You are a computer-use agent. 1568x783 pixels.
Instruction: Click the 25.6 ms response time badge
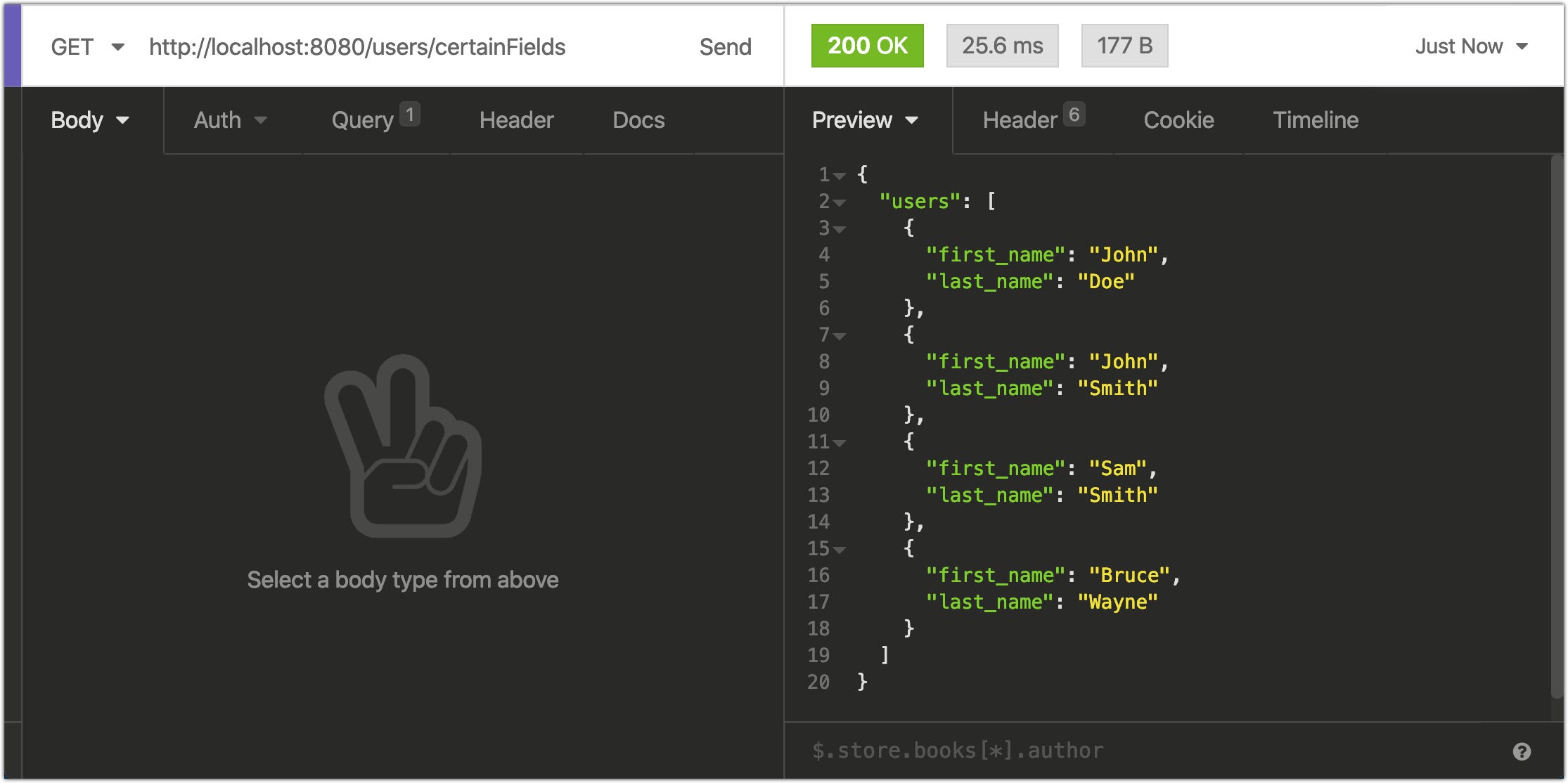tap(1002, 46)
